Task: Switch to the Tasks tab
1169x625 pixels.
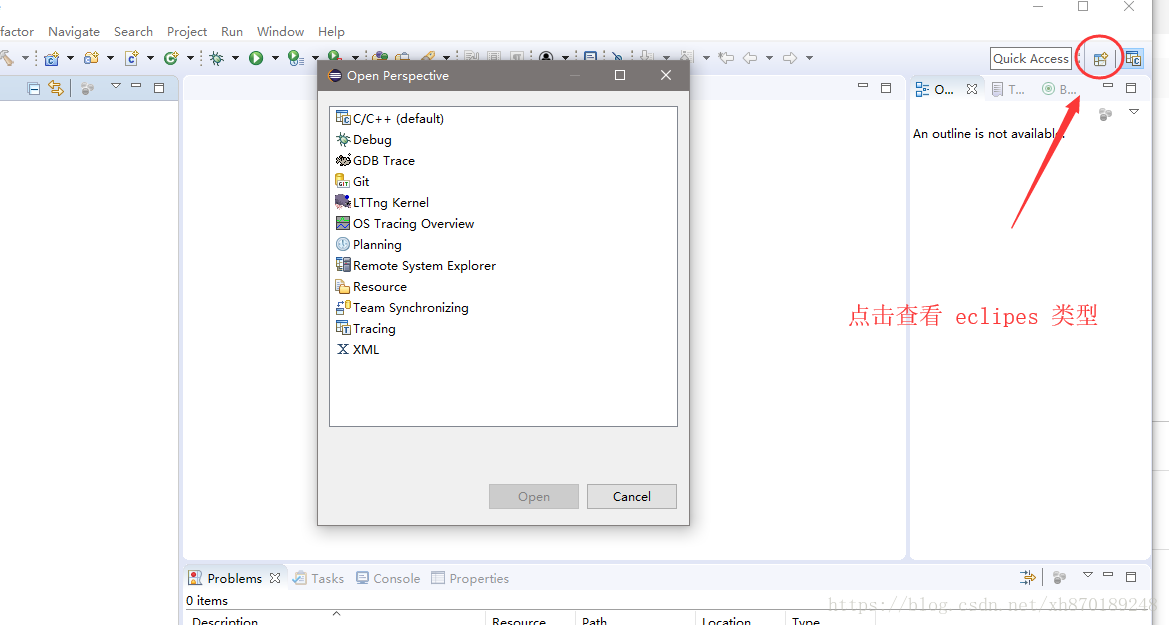Action: coord(318,578)
